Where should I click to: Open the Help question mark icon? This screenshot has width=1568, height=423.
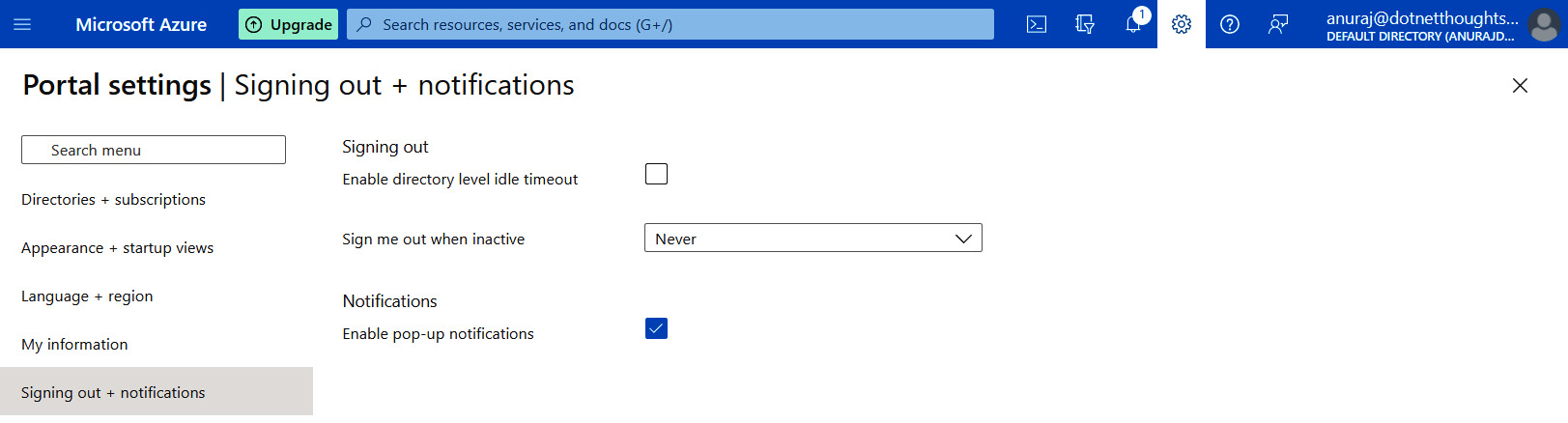1230,24
